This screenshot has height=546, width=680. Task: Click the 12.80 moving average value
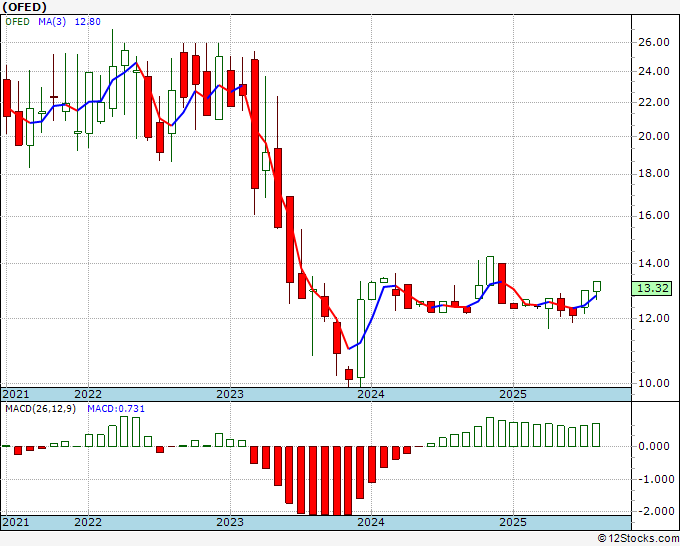(x=88, y=22)
